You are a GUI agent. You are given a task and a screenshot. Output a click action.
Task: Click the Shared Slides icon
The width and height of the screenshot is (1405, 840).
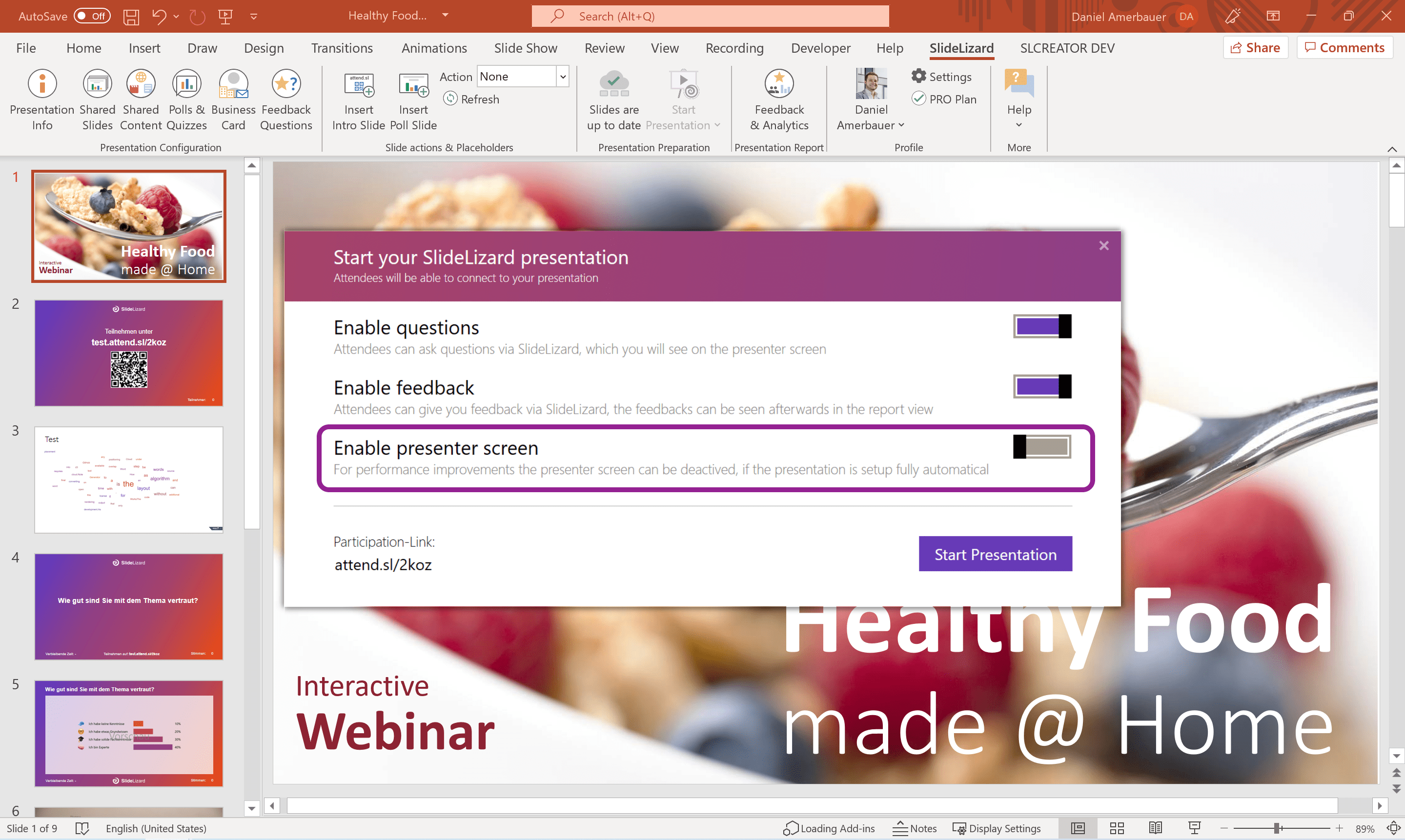[x=97, y=84]
